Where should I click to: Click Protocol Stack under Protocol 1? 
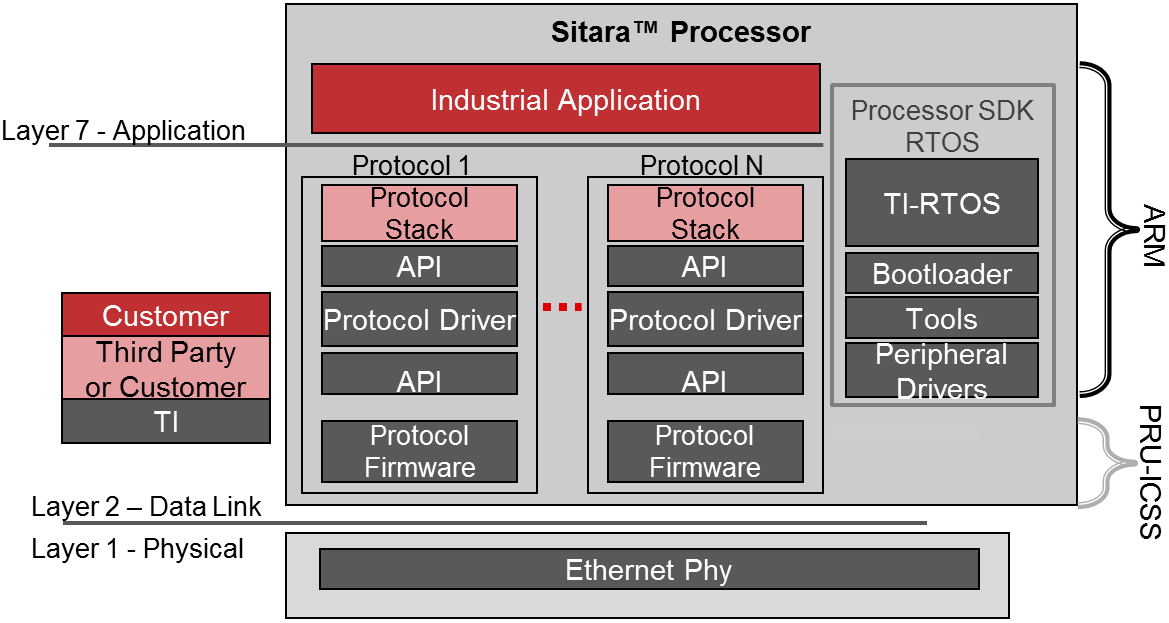419,213
